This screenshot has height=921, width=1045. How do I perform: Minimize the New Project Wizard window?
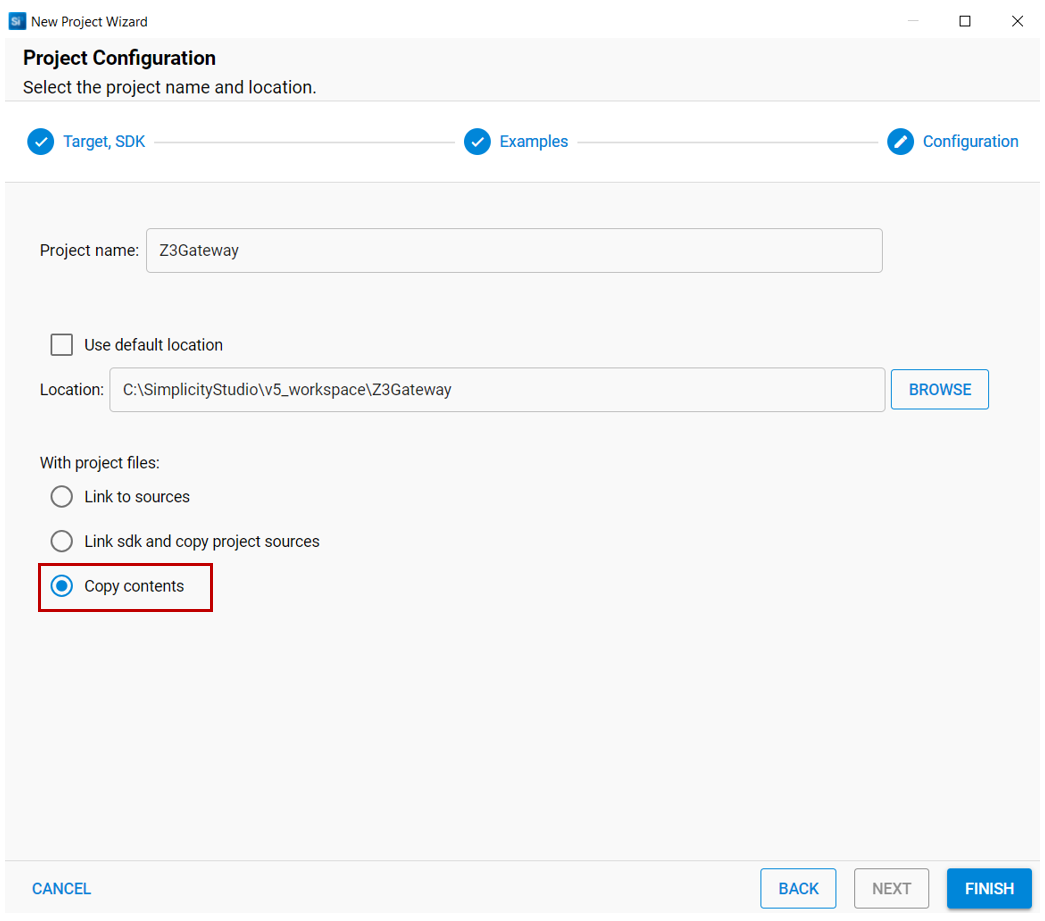tap(912, 21)
